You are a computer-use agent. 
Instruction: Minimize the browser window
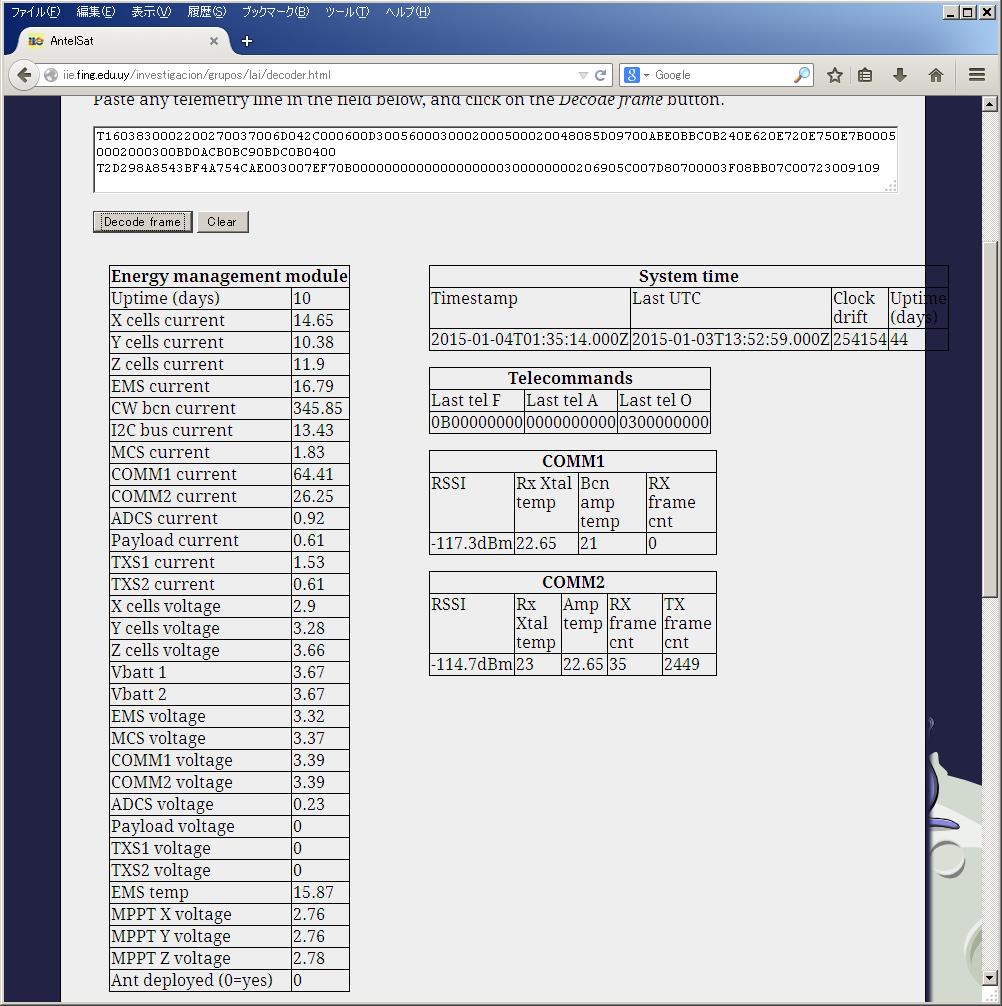pyautogui.click(x=951, y=12)
